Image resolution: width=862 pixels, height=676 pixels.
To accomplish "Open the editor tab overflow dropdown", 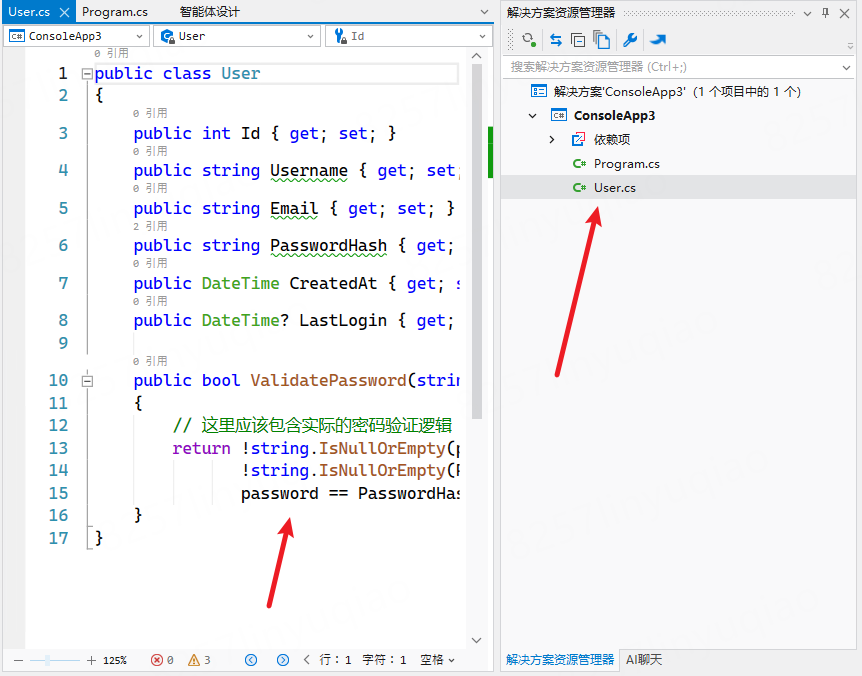I will (484, 12).
